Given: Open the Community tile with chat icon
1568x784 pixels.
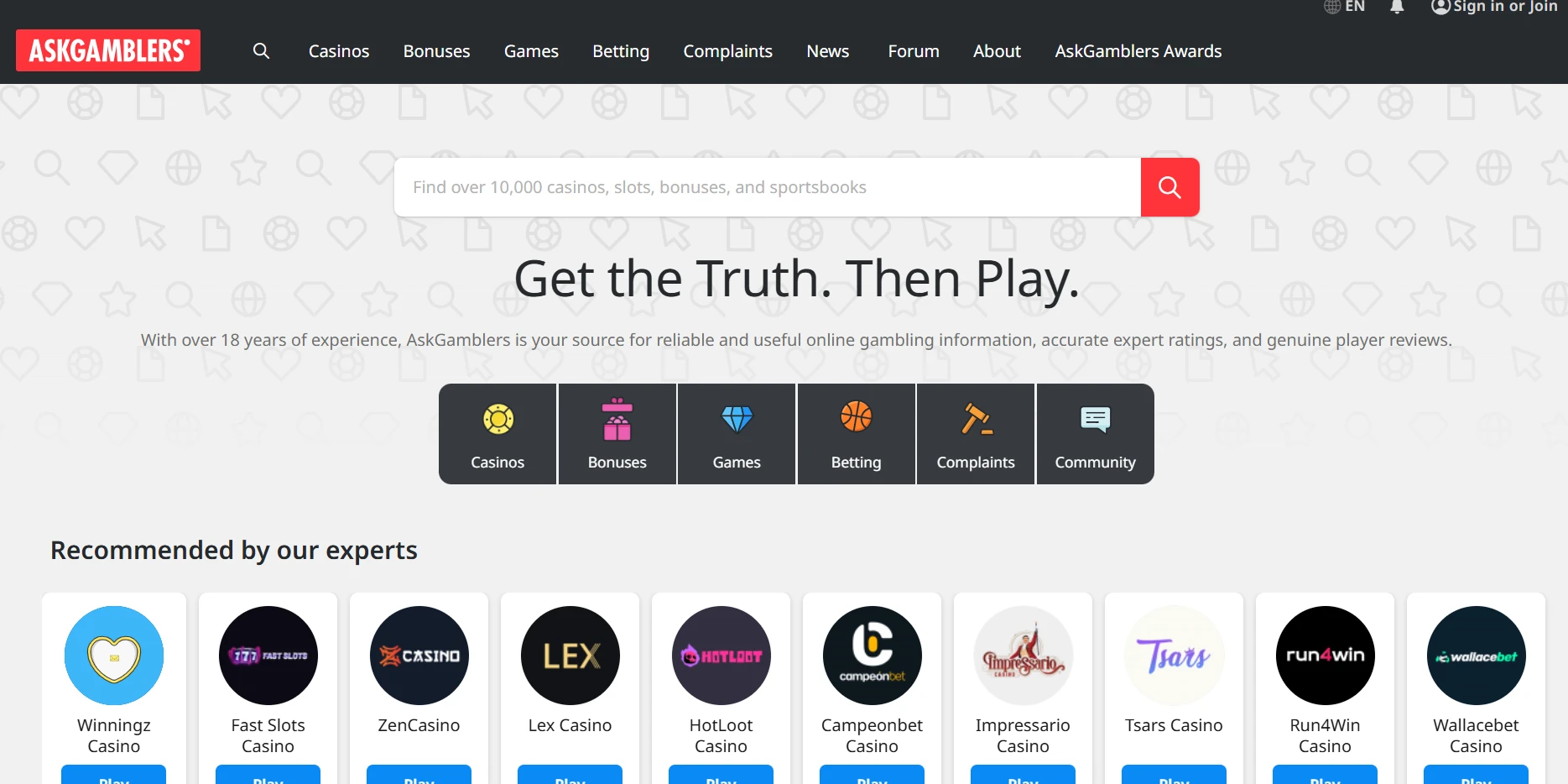Looking at the screenshot, I should (1096, 434).
